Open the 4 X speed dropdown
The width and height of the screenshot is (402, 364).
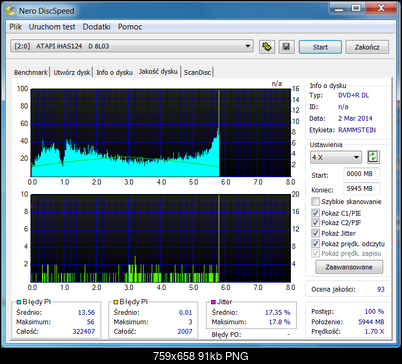click(x=336, y=157)
